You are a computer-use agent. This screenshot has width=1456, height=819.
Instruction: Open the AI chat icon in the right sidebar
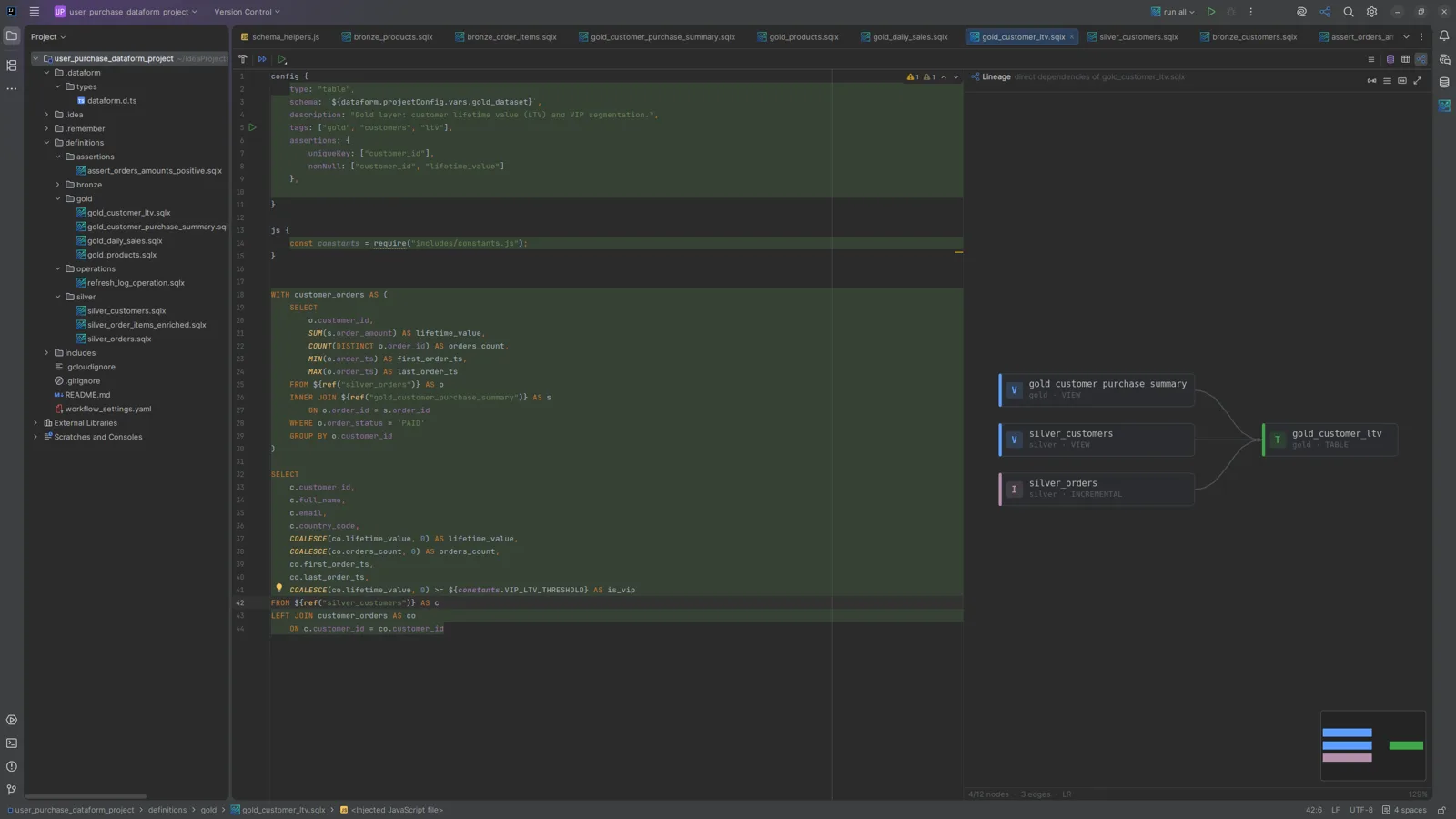(1444, 59)
